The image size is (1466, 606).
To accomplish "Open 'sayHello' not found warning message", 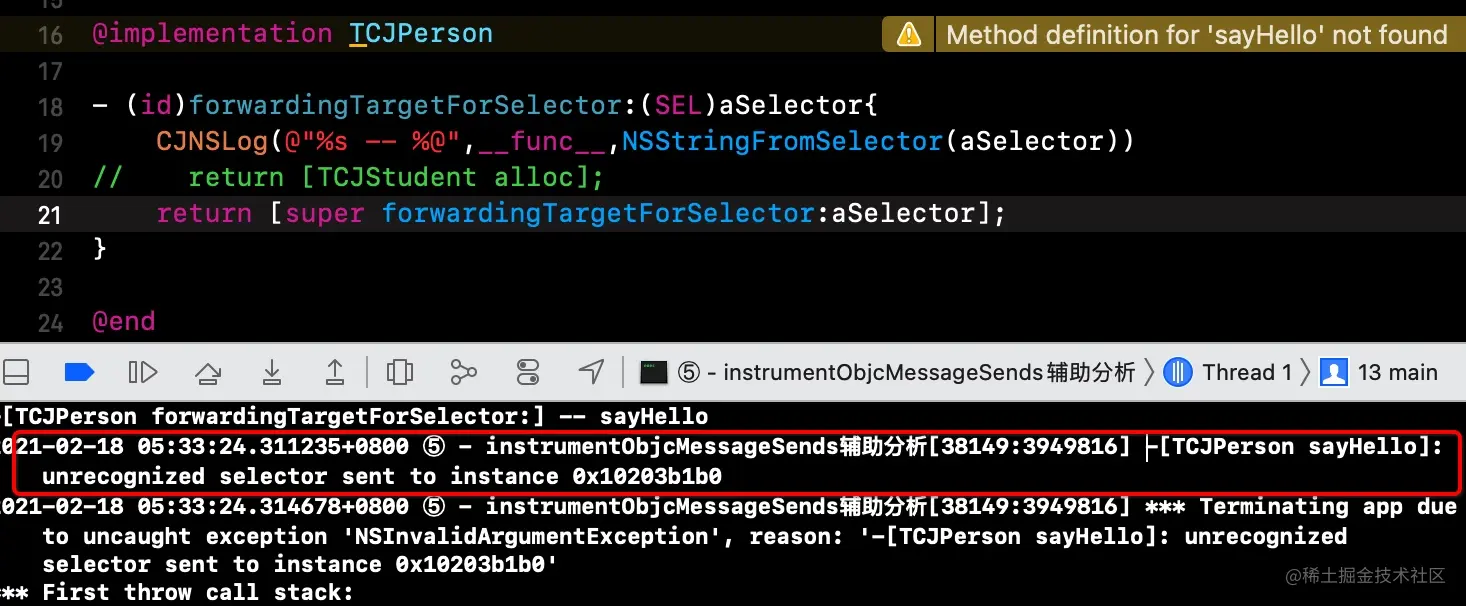I will click(1197, 35).
